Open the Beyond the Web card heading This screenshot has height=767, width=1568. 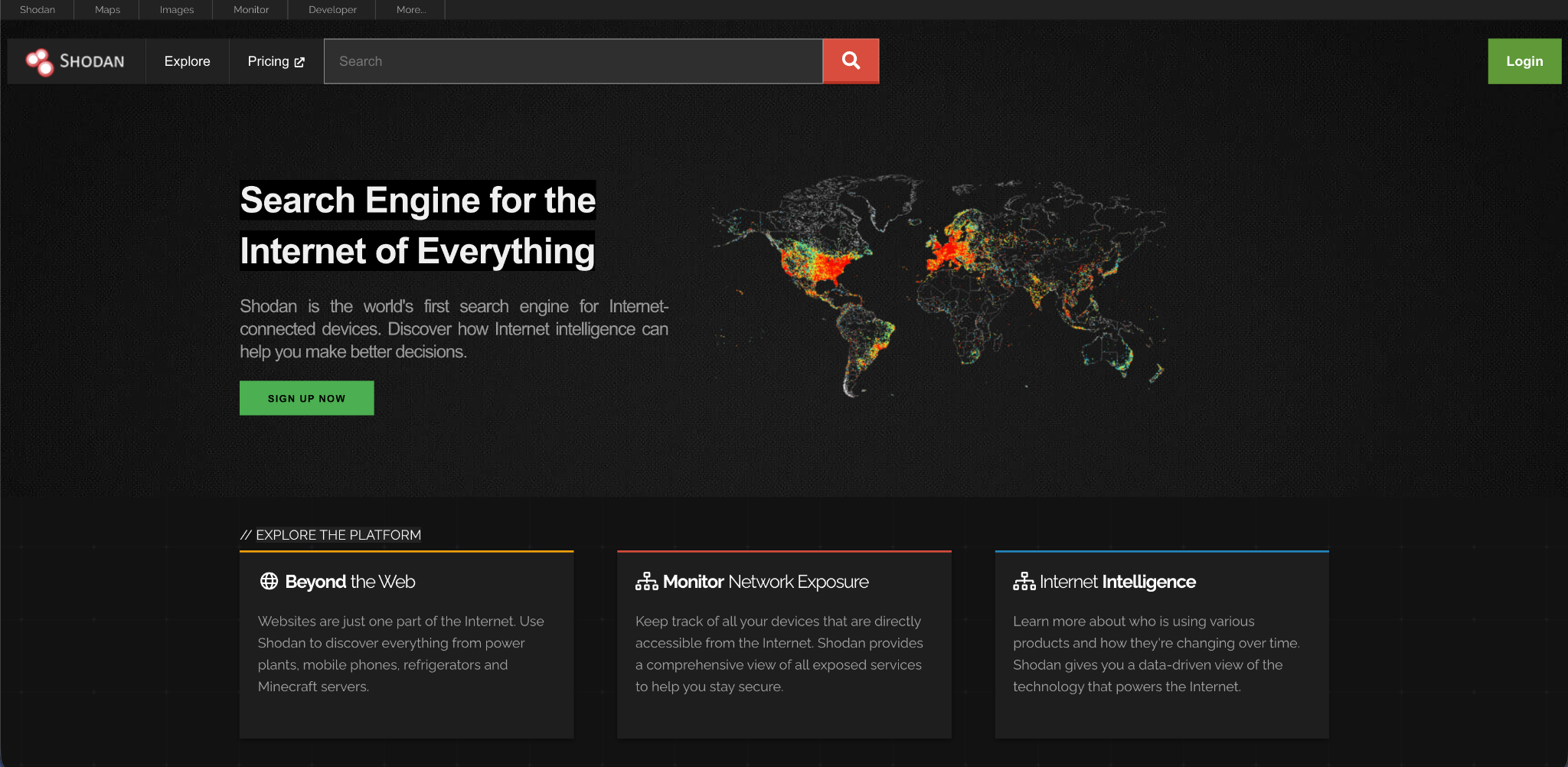(x=350, y=582)
